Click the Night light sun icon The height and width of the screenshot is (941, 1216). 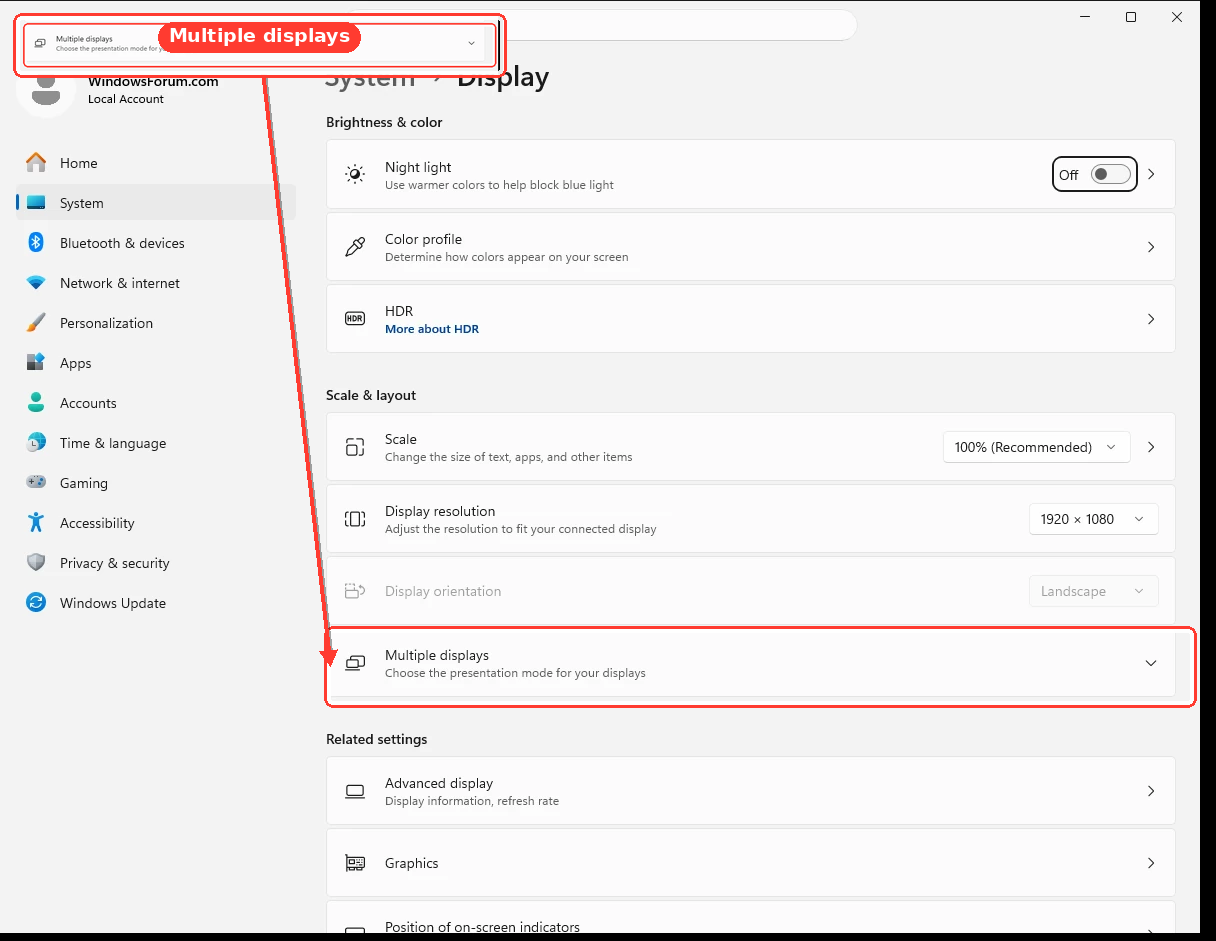pyautogui.click(x=355, y=175)
